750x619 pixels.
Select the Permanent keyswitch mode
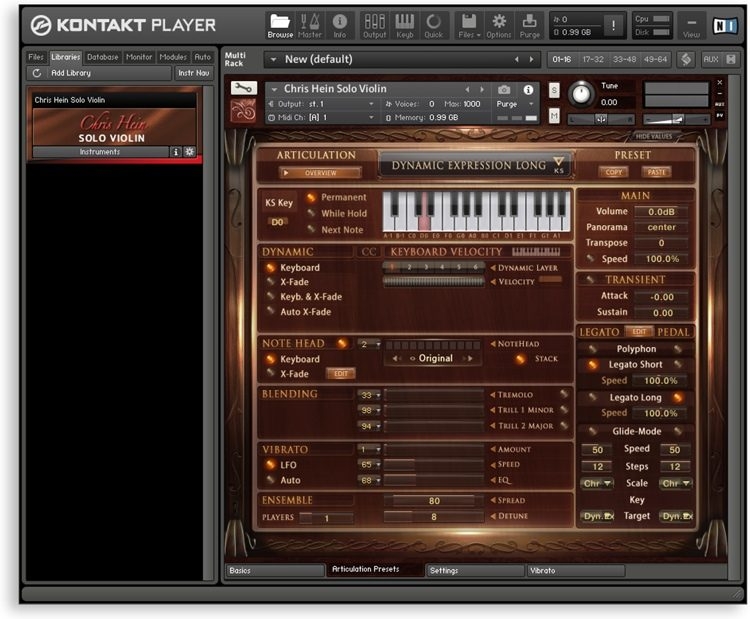pyautogui.click(x=311, y=197)
